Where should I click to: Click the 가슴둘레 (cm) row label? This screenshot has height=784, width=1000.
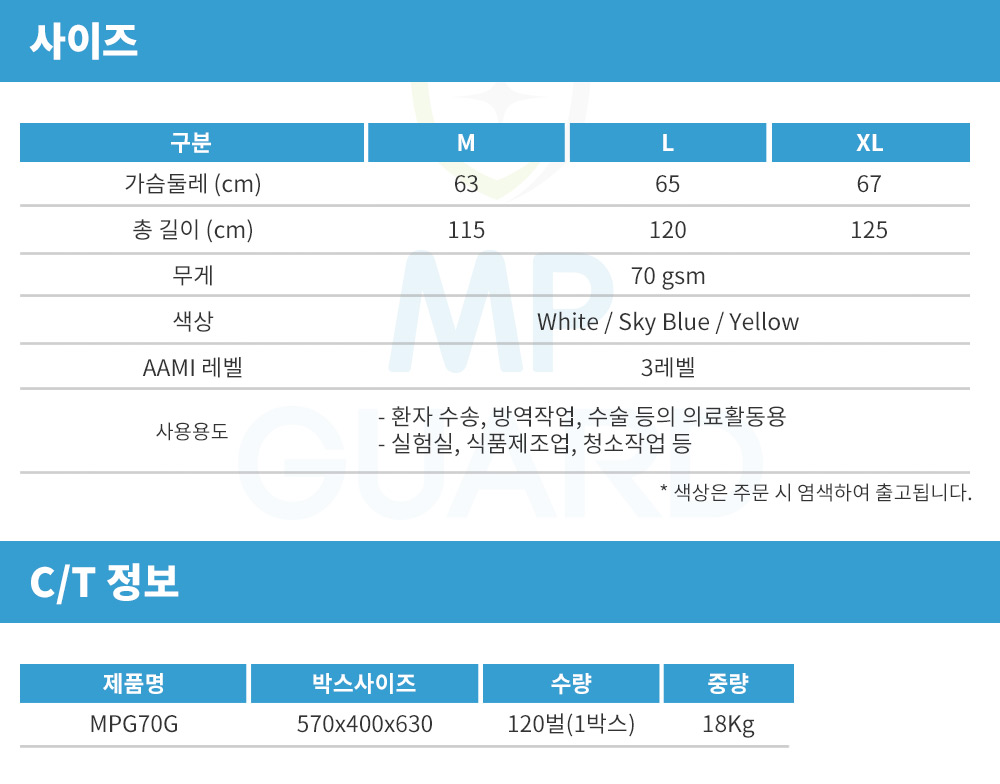192,184
